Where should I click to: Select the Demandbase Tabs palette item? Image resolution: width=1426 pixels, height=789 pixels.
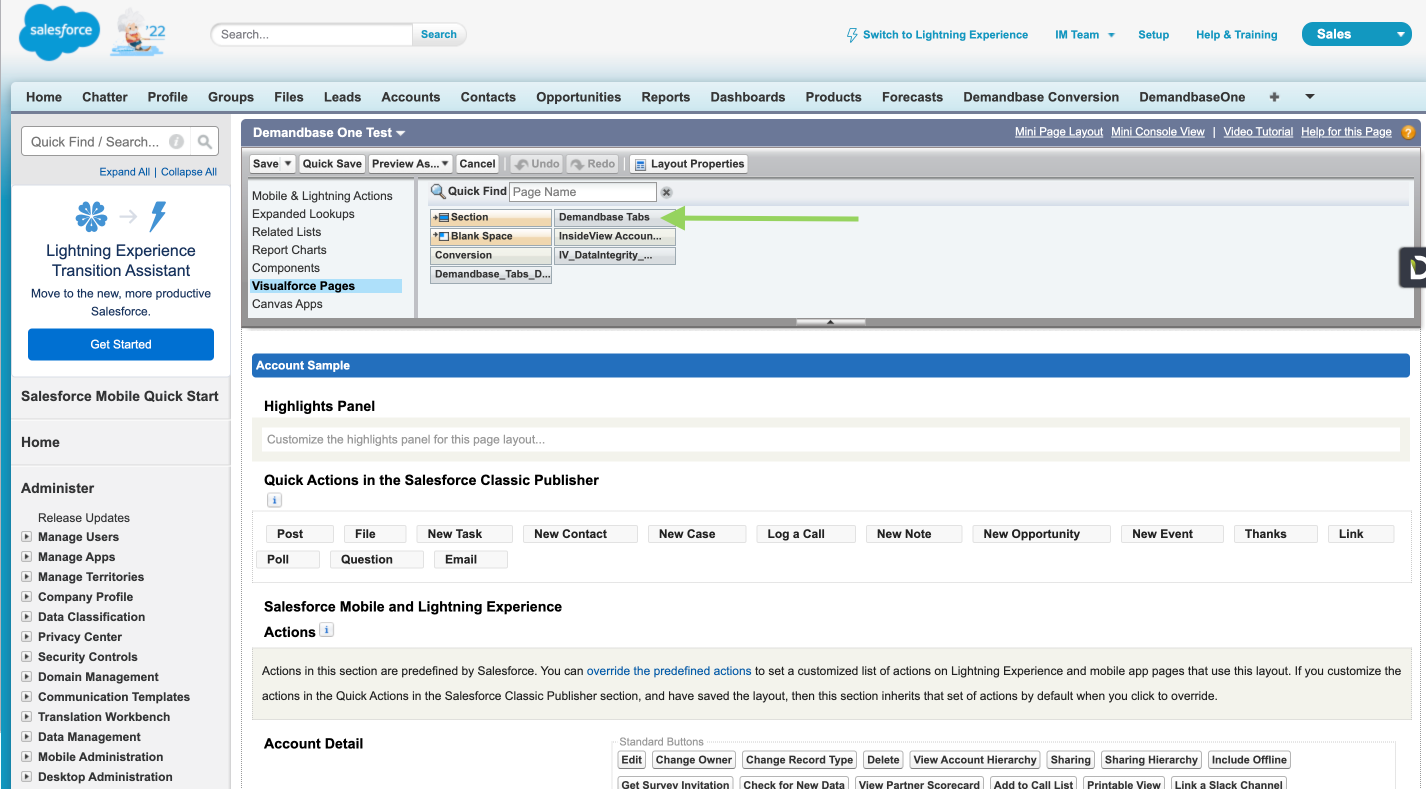[x=615, y=217]
